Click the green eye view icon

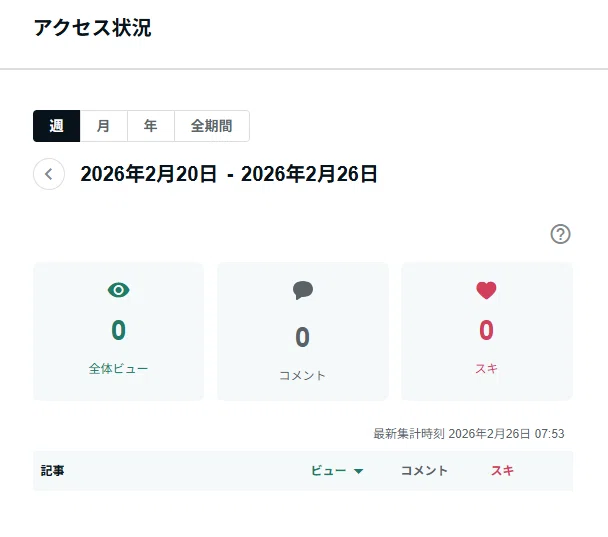coord(118,290)
